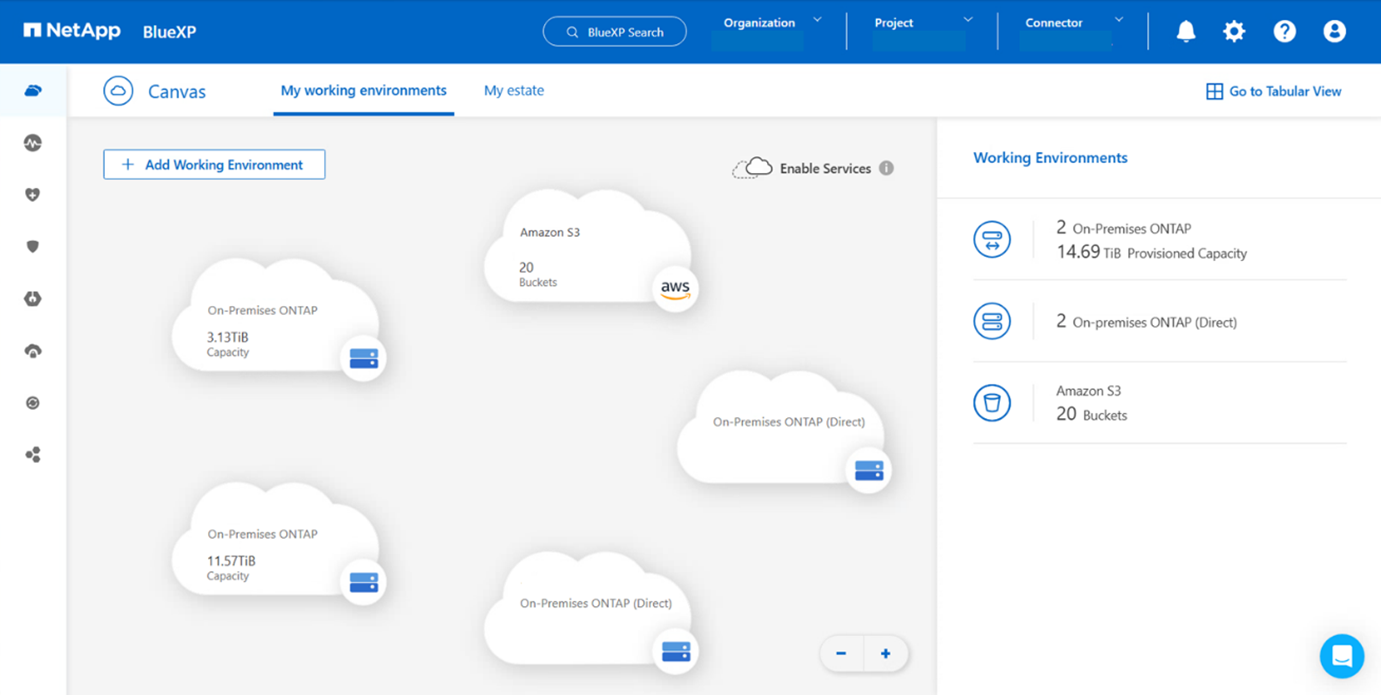Screen dimensions: 1381x695
Task: Click storage icon on right ONTAP (Direct) cloud
Action: (x=869, y=470)
